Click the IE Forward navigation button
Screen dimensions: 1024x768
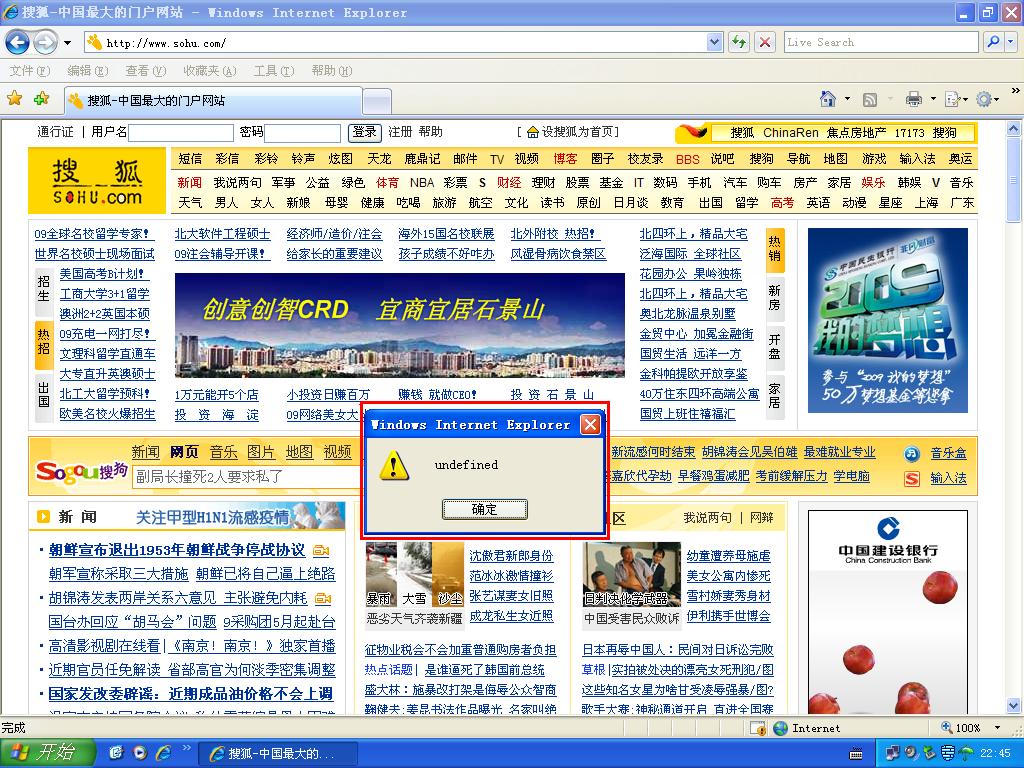tap(45, 43)
